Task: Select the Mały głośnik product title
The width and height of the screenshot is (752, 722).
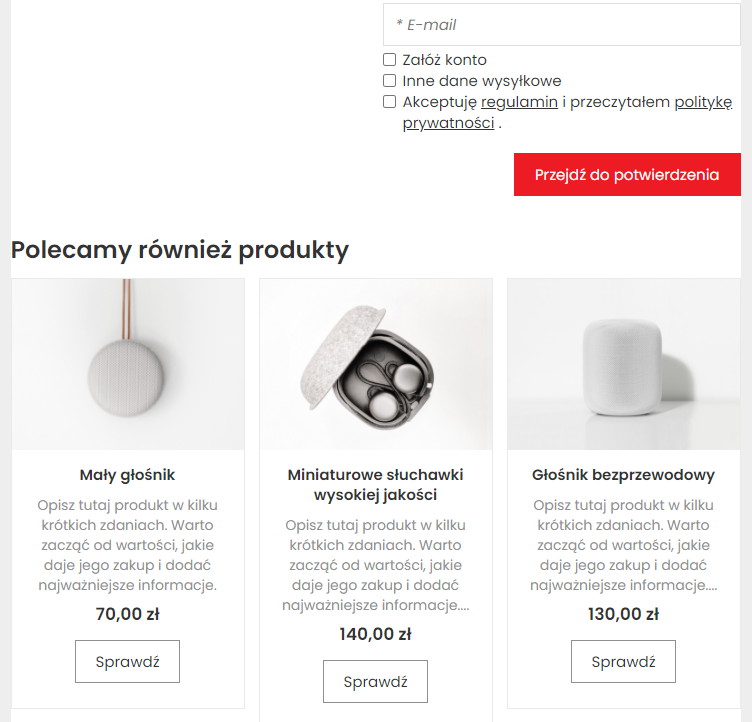Action: (128, 475)
